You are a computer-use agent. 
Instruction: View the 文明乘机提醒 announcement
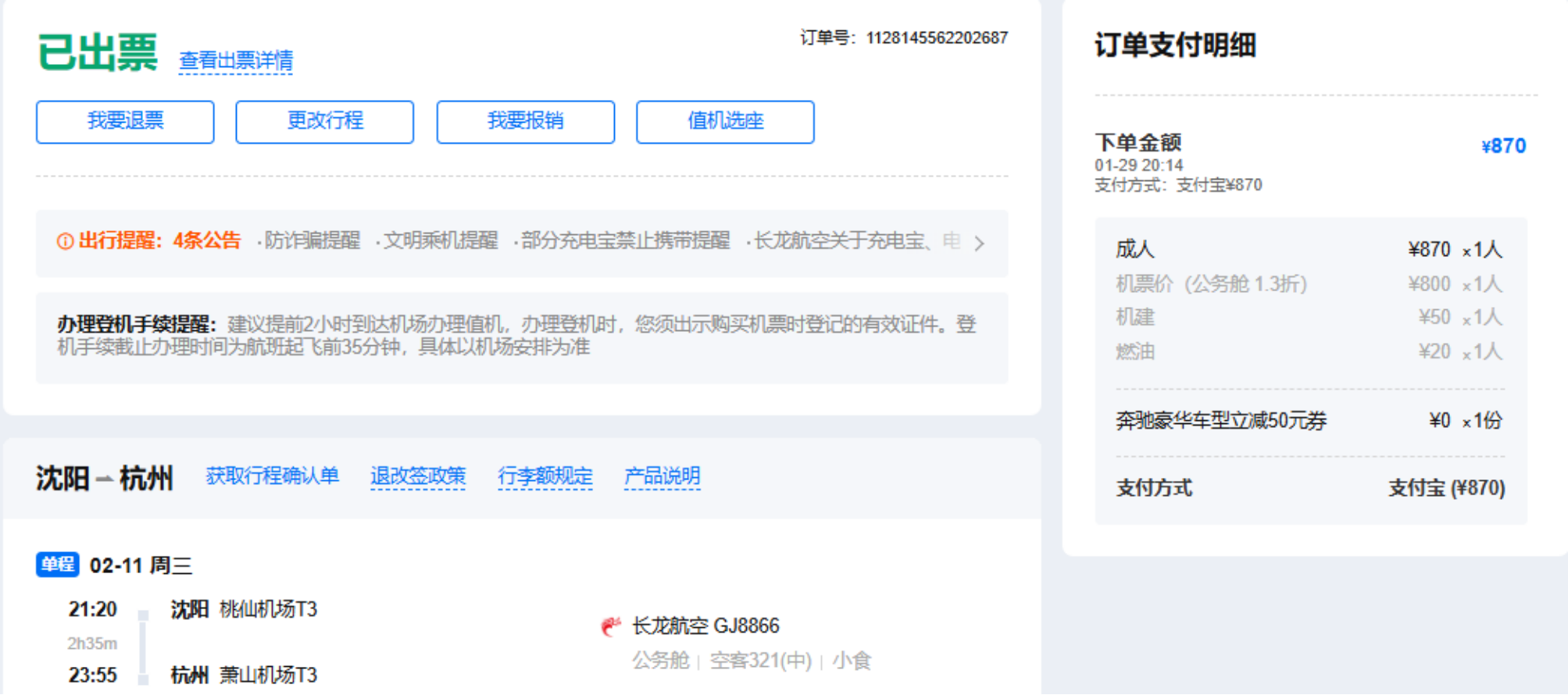tap(440, 241)
